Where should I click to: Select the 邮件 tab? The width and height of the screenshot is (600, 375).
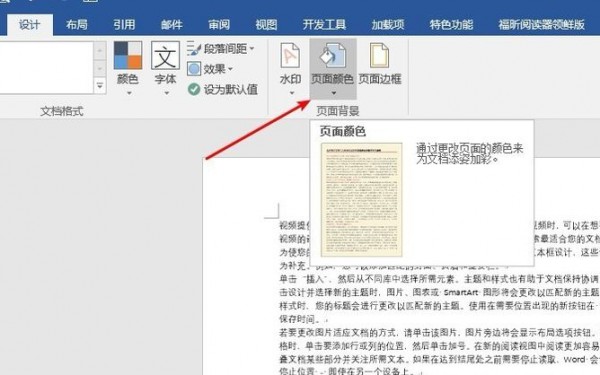[171, 25]
